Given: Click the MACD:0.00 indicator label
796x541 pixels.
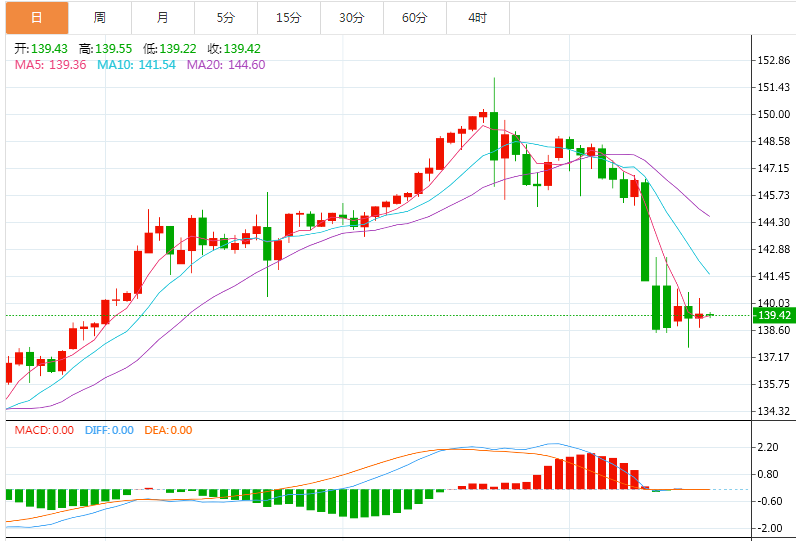Looking at the screenshot, I should (x=44, y=430).
